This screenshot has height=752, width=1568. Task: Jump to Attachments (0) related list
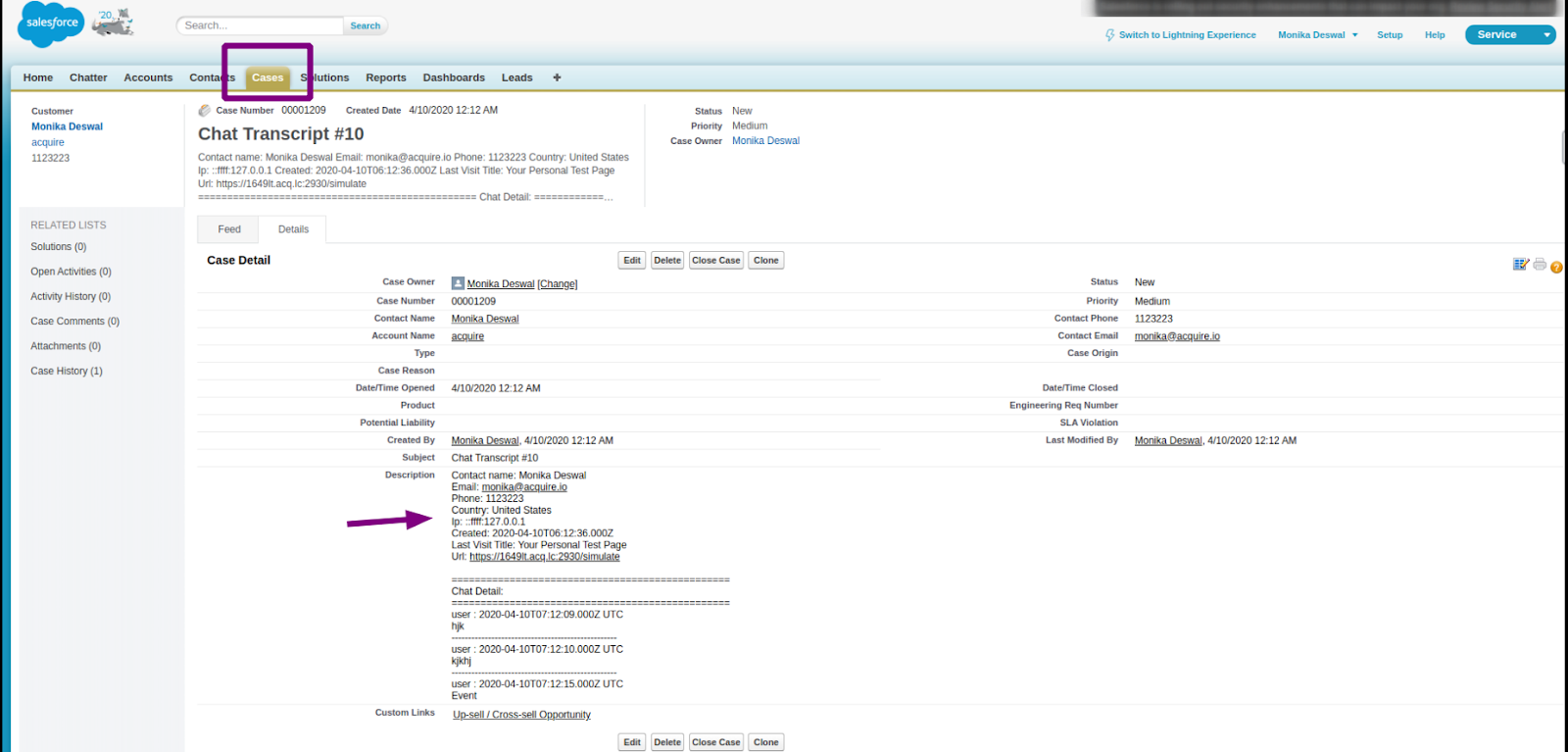66,346
